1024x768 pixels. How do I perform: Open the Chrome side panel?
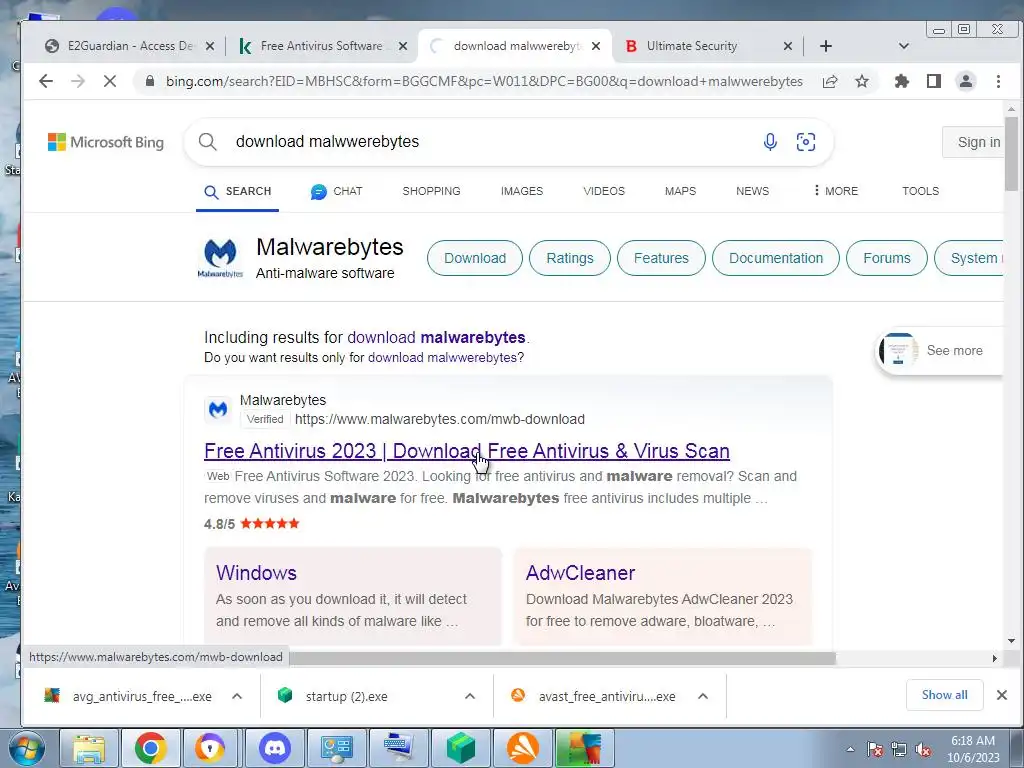(934, 82)
